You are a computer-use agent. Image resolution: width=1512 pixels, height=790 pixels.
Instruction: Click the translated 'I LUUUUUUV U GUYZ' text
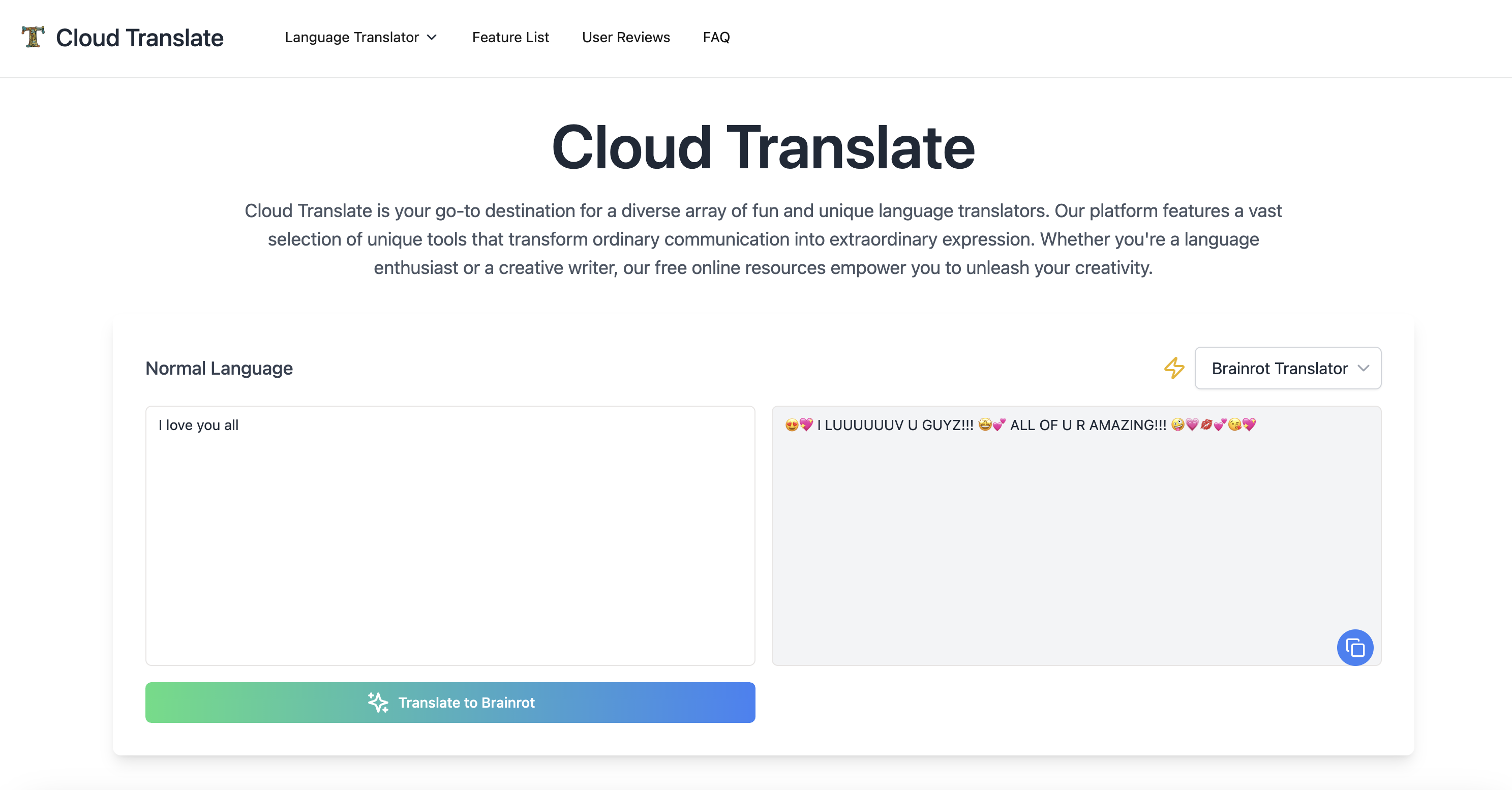tap(895, 425)
